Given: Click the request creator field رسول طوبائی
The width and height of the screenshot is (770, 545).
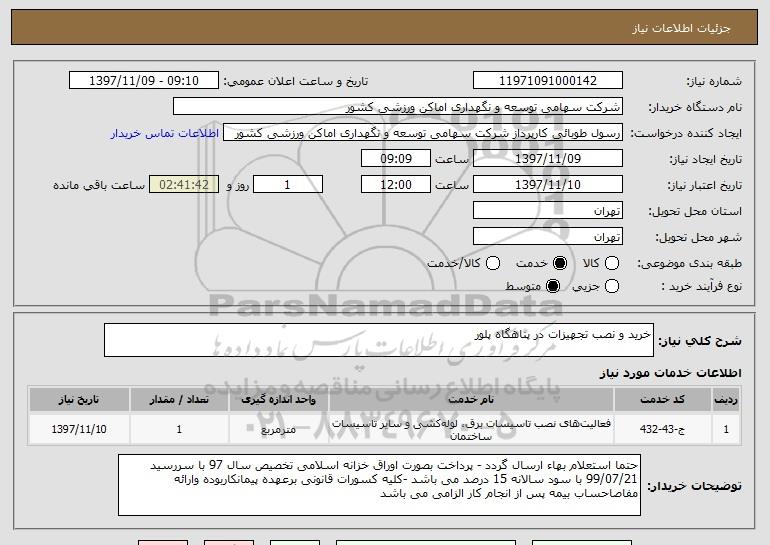Looking at the screenshot, I should [423, 133].
